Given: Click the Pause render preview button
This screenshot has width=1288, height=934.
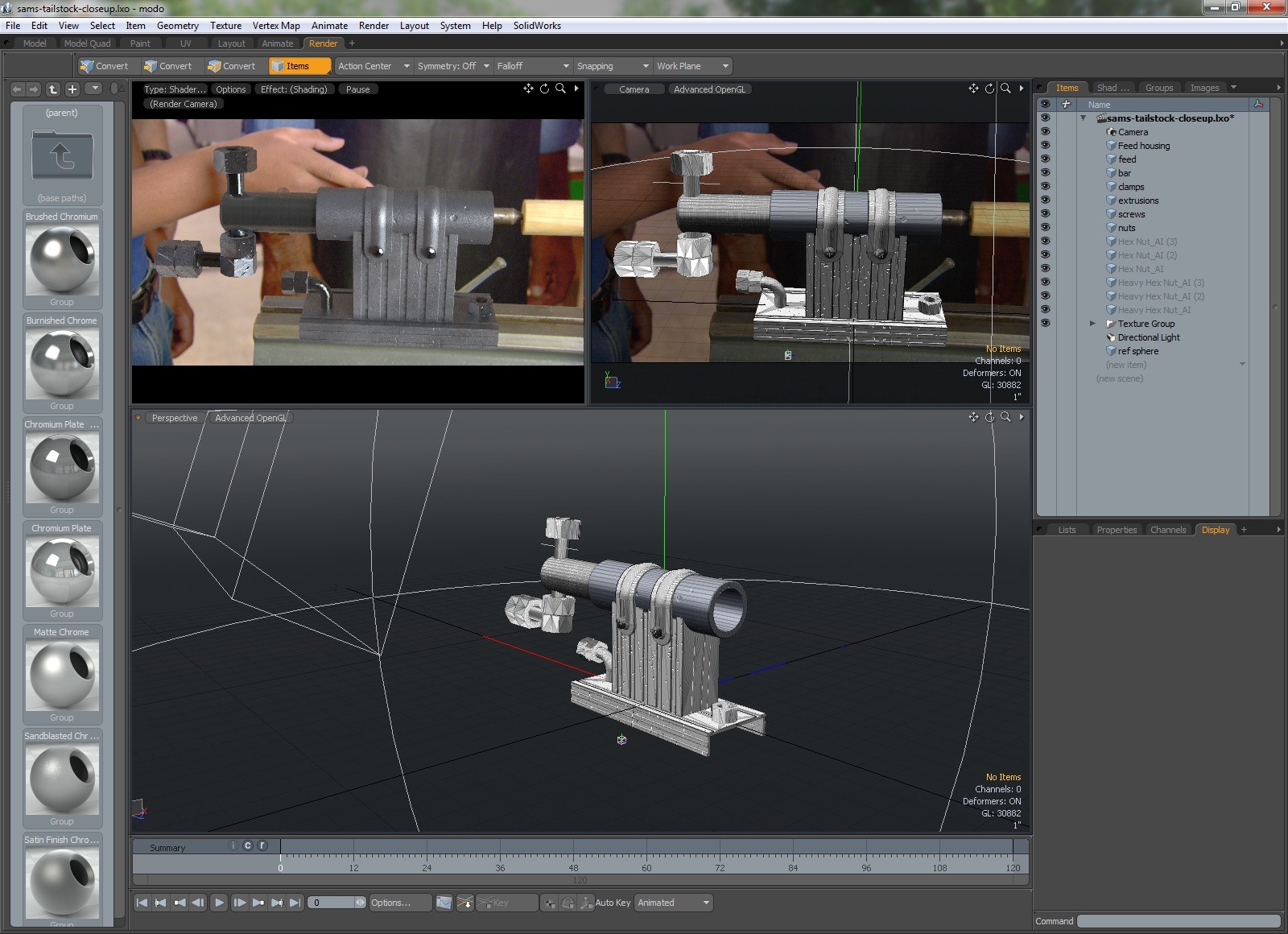Looking at the screenshot, I should (357, 89).
